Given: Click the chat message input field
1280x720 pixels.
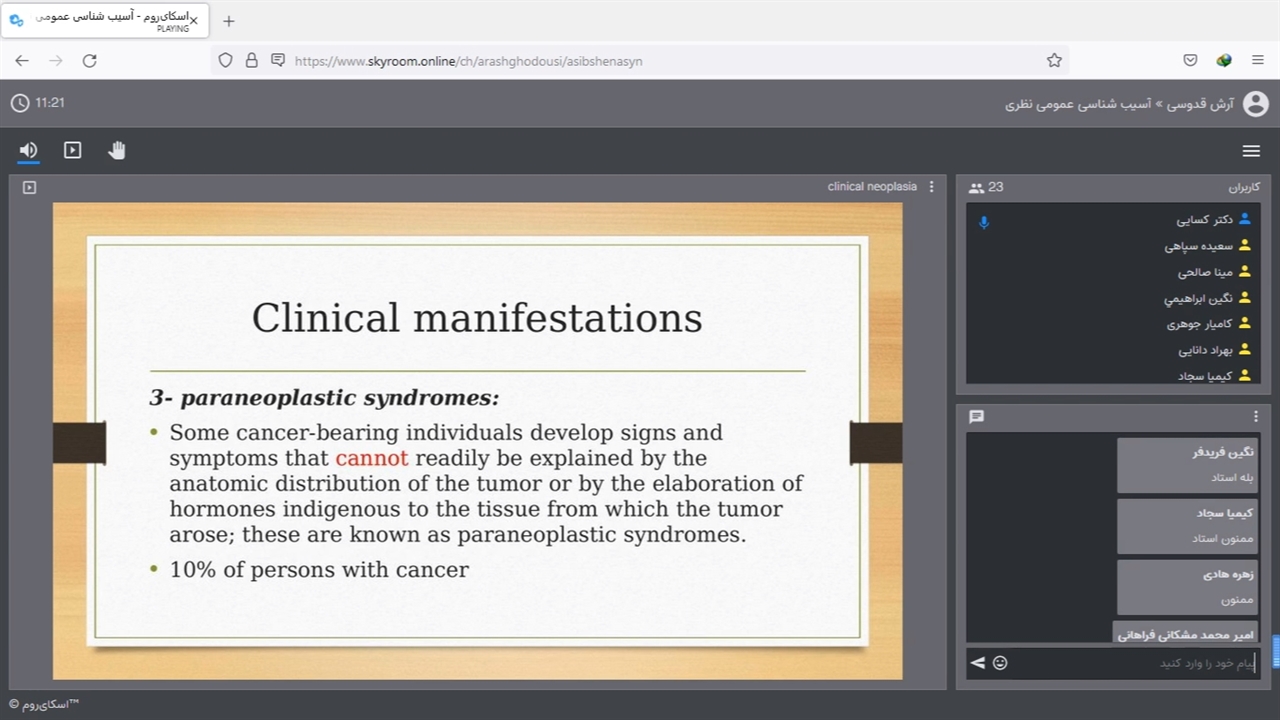Looking at the screenshot, I should [x=1130, y=663].
